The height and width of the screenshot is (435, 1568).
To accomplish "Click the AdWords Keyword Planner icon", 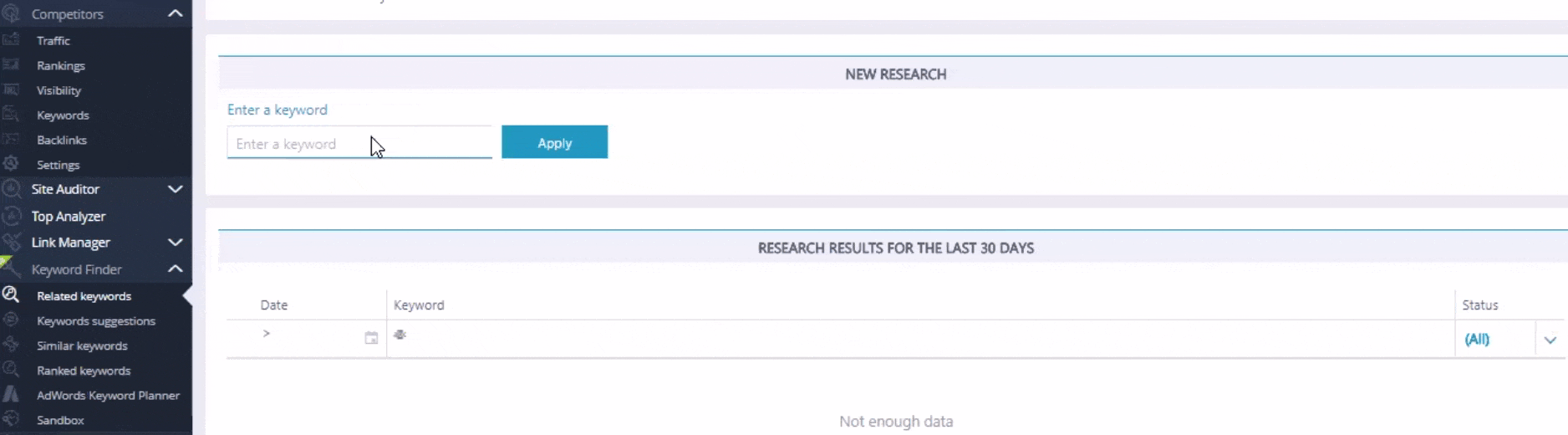I will click(11, 395).
